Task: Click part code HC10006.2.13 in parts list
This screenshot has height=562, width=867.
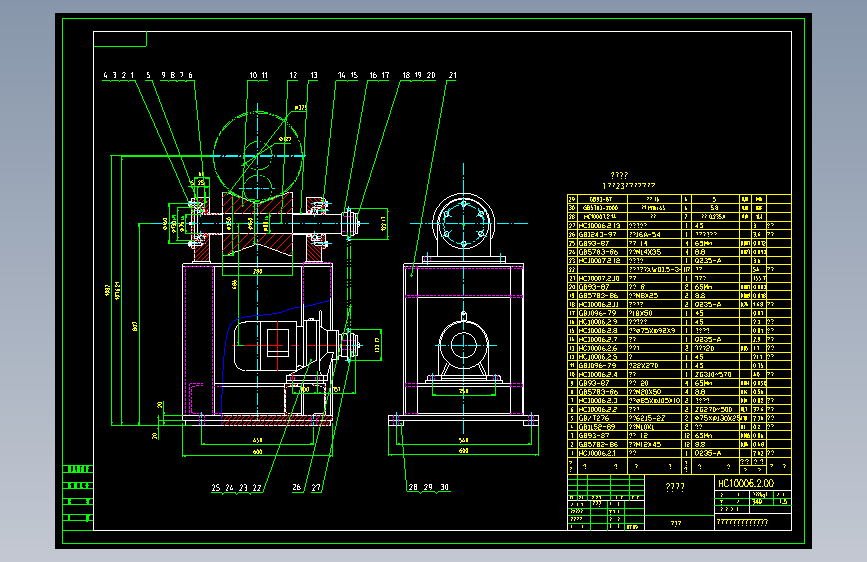Action: coord(599,226)
